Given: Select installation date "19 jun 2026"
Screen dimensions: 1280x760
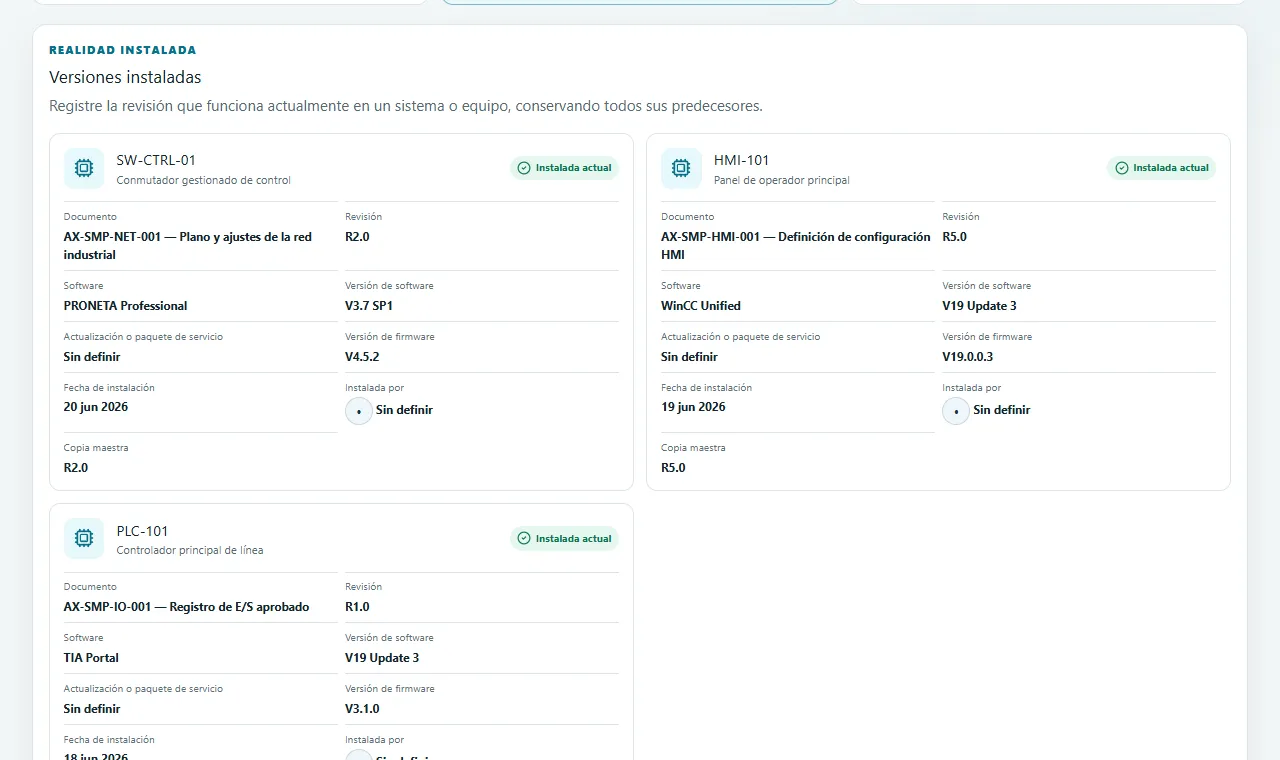Looking at the screenshot, I should [694, 407].
